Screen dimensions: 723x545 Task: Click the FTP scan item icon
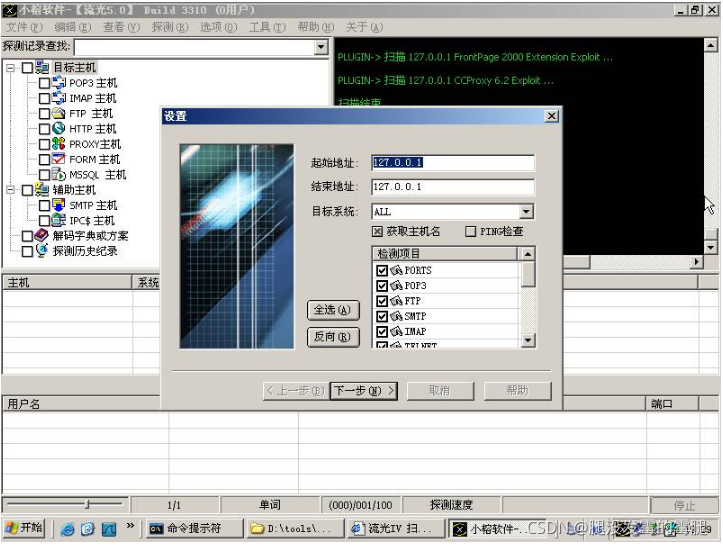(x=396, y=301)
